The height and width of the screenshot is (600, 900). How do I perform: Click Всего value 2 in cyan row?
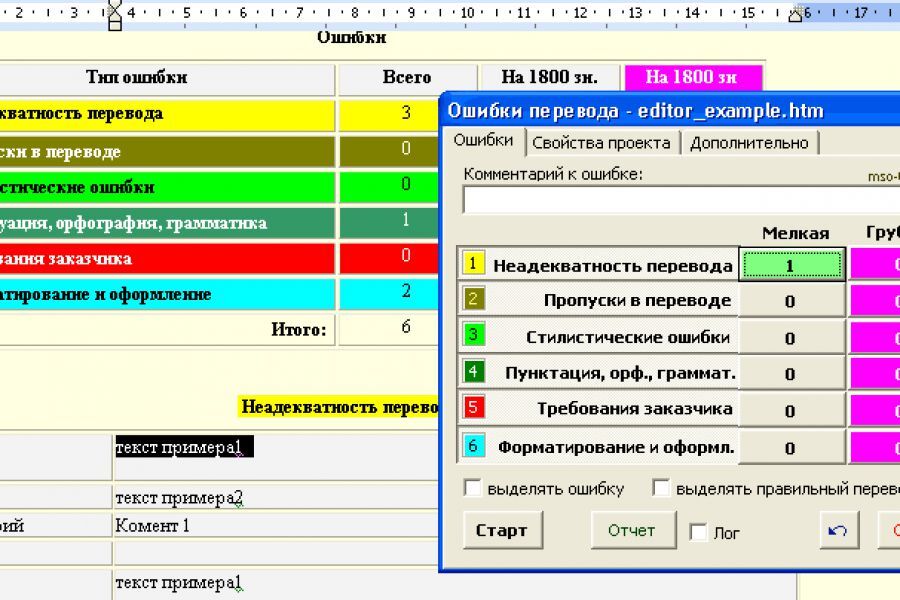[x=406, y=291]
